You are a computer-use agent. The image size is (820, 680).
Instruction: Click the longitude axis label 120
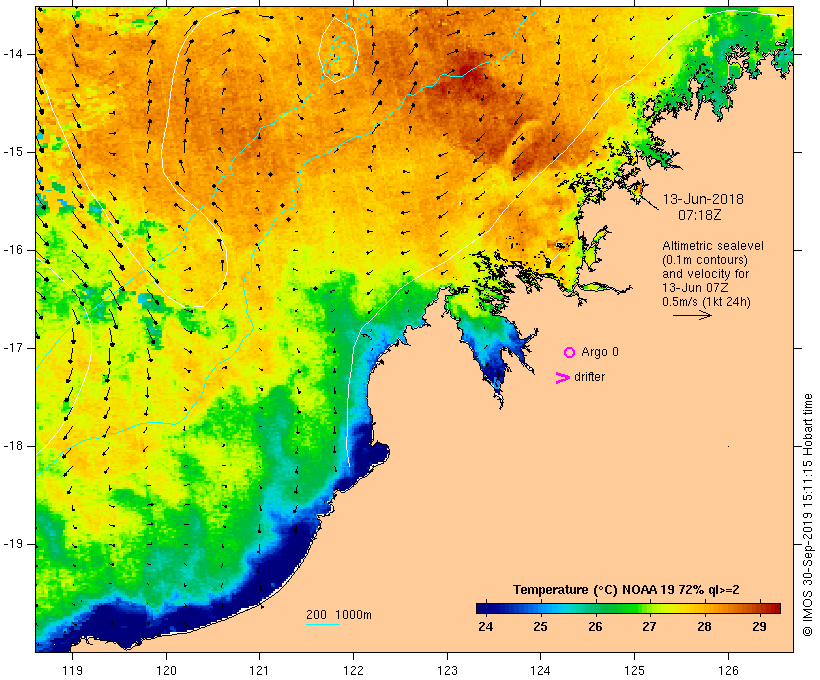pos(166,670)
